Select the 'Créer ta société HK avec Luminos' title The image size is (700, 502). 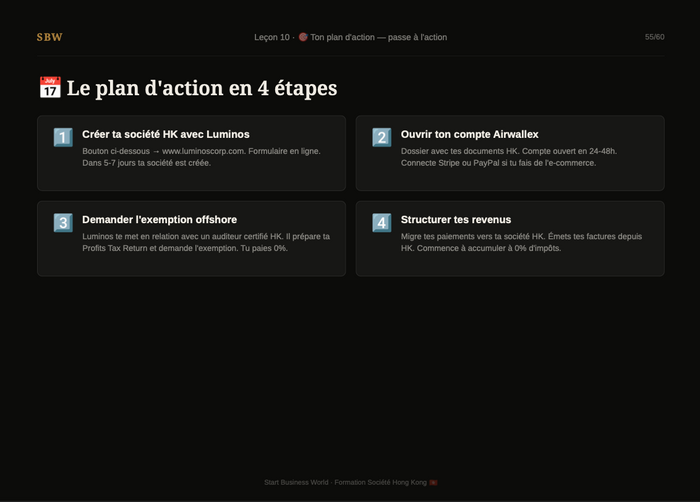click(166, 134)
